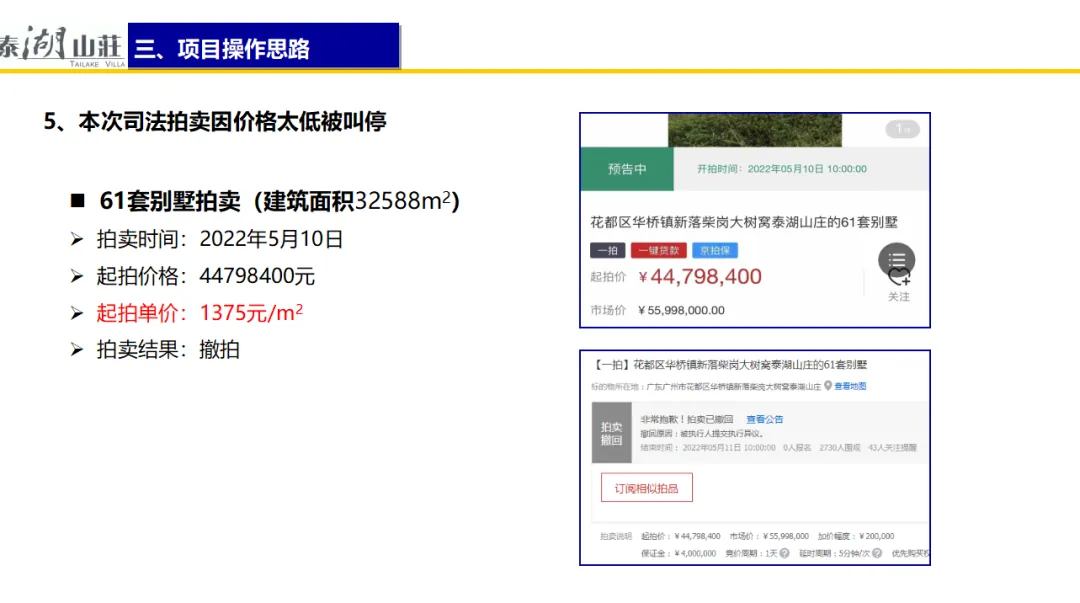Click the gray 拍卖撤回 status block
The height and width of the screenshot is (603, 1080).
click(x=612, y=433)
